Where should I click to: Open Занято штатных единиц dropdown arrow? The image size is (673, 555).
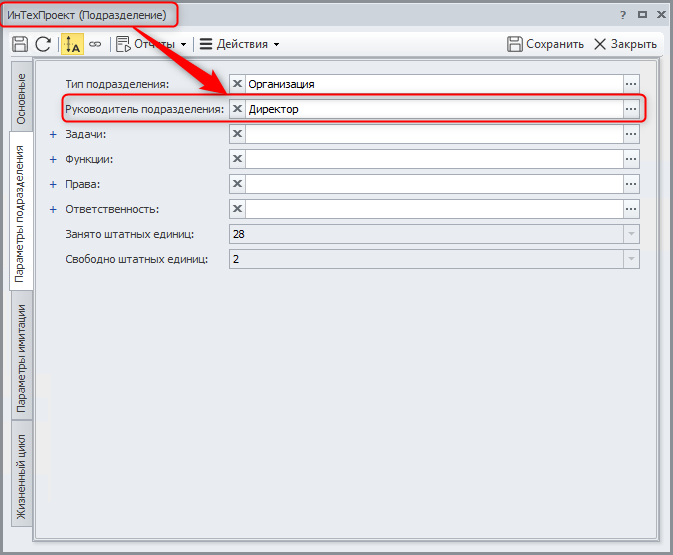click(631, 234)
